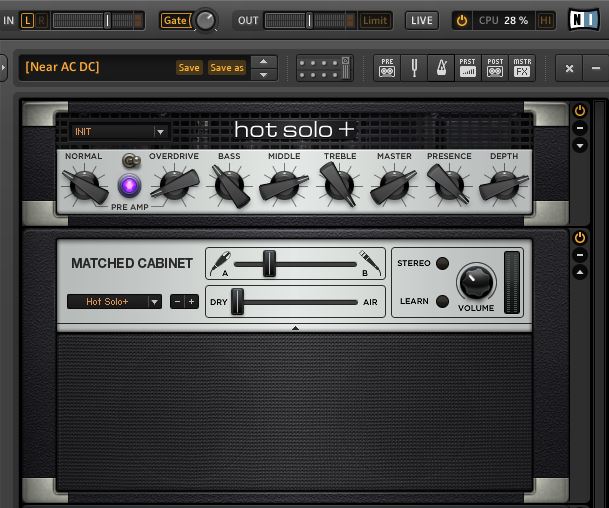Screen dimensions: 609x508
Task: Toggle Matched Cabinet power button
Action: coord(580,238)
